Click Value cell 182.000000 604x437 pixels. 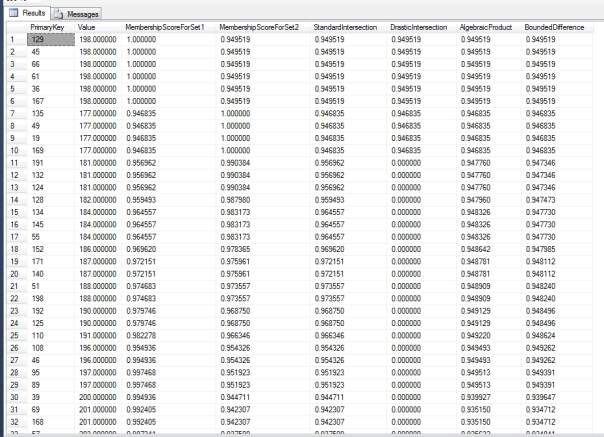98,200
